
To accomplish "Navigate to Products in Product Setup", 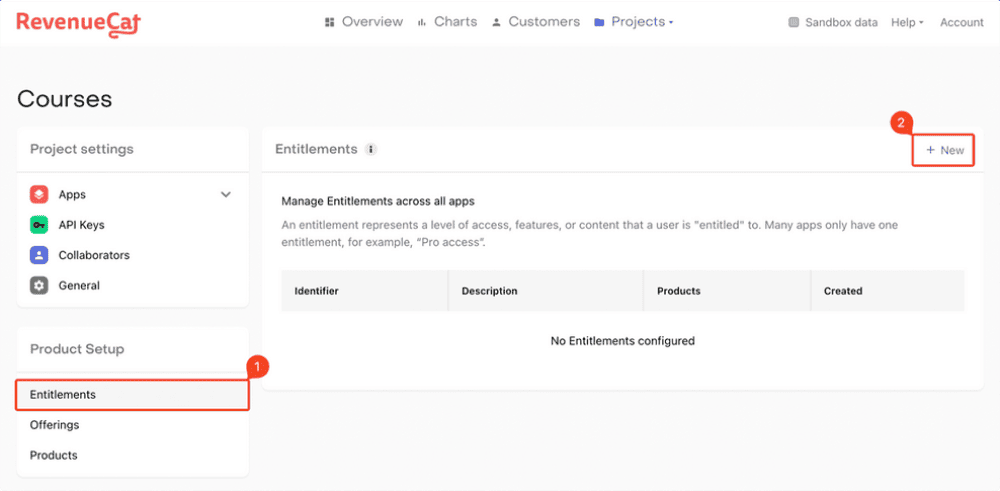I will click(54, 455).
